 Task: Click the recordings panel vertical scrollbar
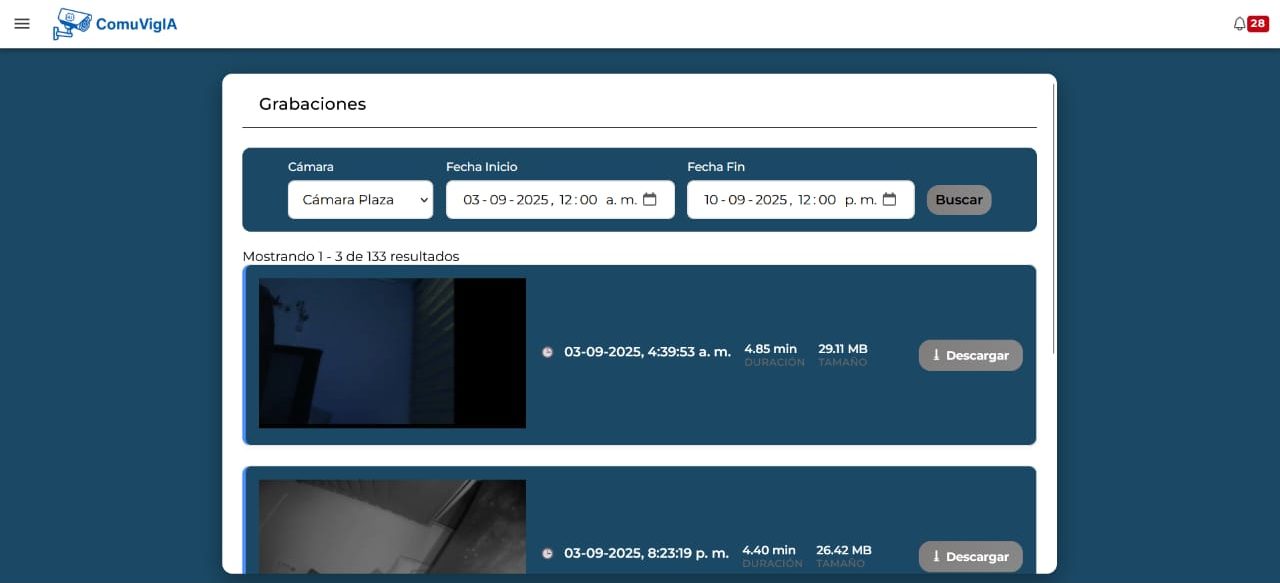click(x=1054, y=220)
